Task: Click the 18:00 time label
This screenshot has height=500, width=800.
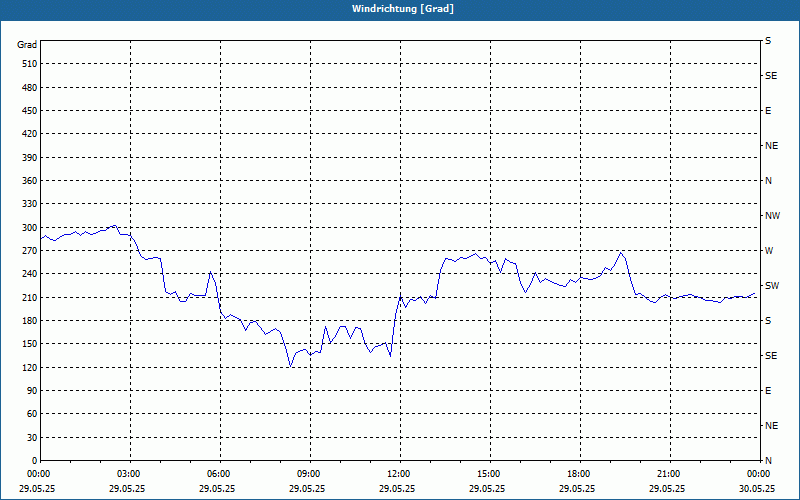Action: click(x=577, y=474)
